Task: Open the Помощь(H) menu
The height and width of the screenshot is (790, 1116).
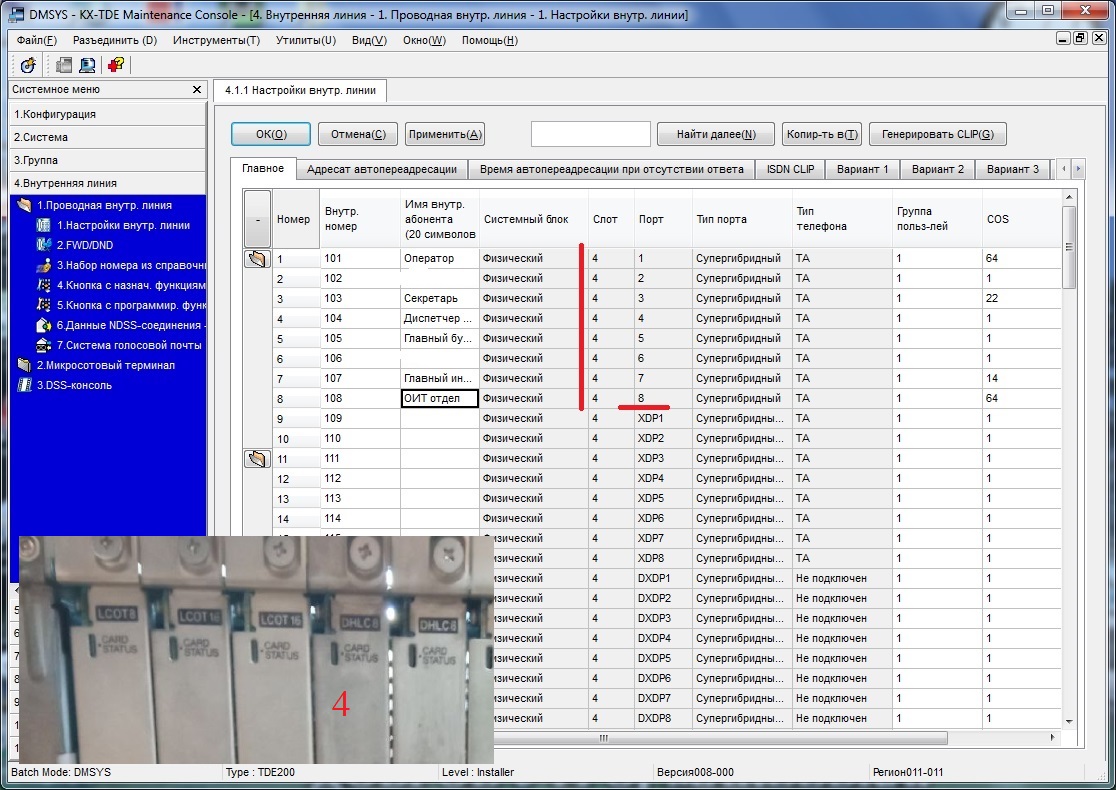Action: click(490, 41)
